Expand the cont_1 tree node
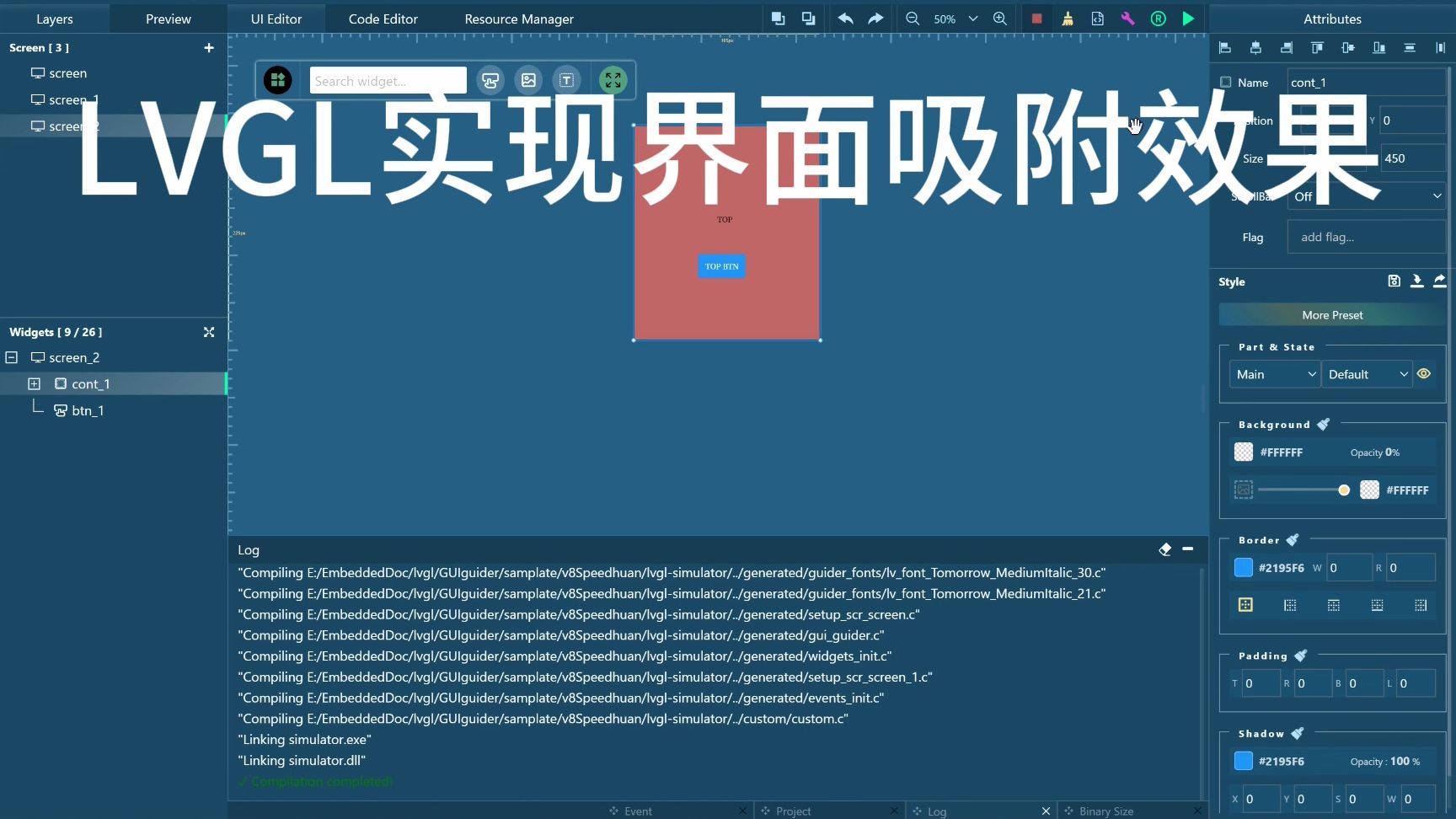This screenshot has height=819, width=1456. [34, 383]
